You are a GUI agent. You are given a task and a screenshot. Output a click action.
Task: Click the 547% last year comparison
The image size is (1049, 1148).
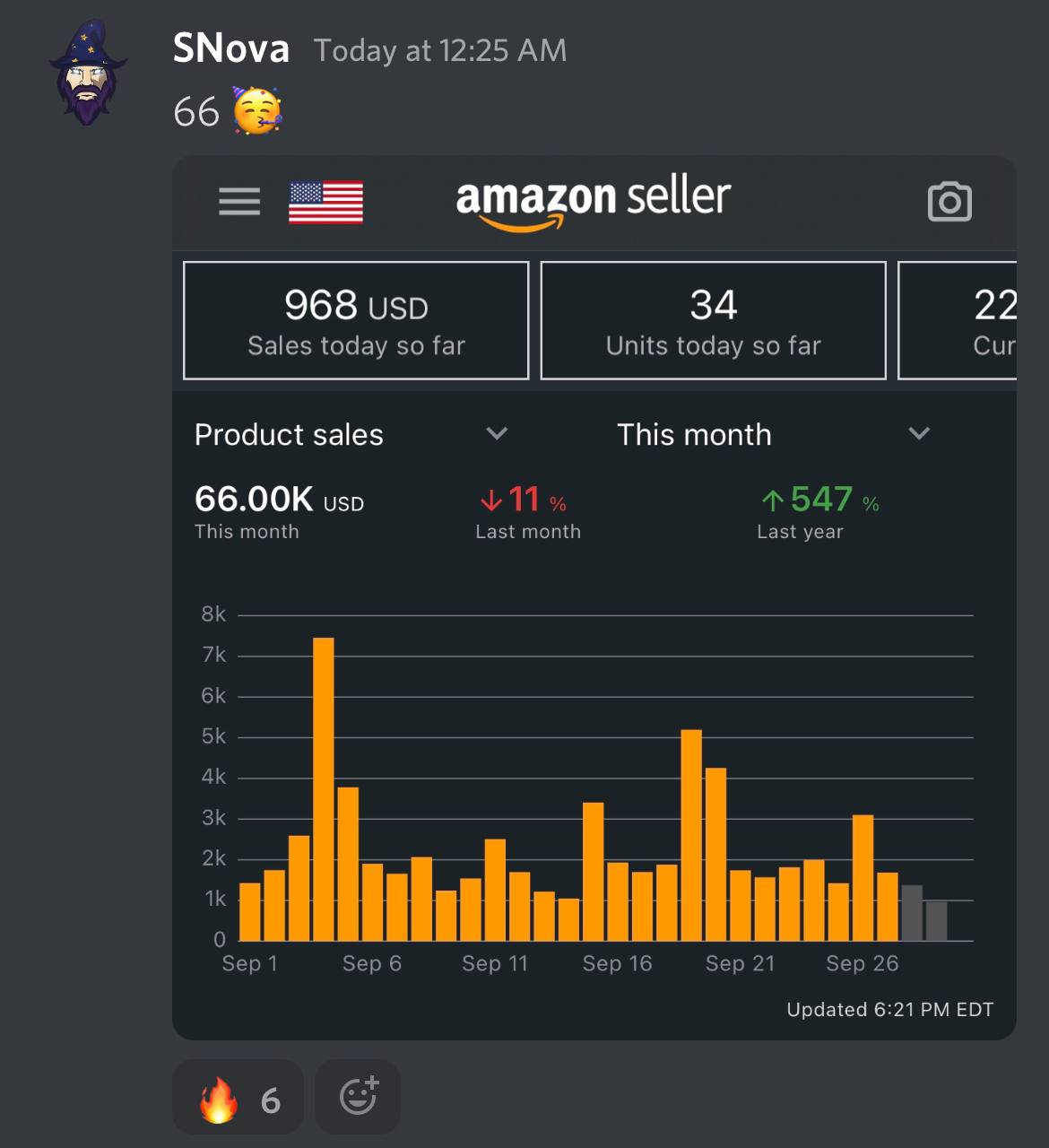tap(819, 512)
